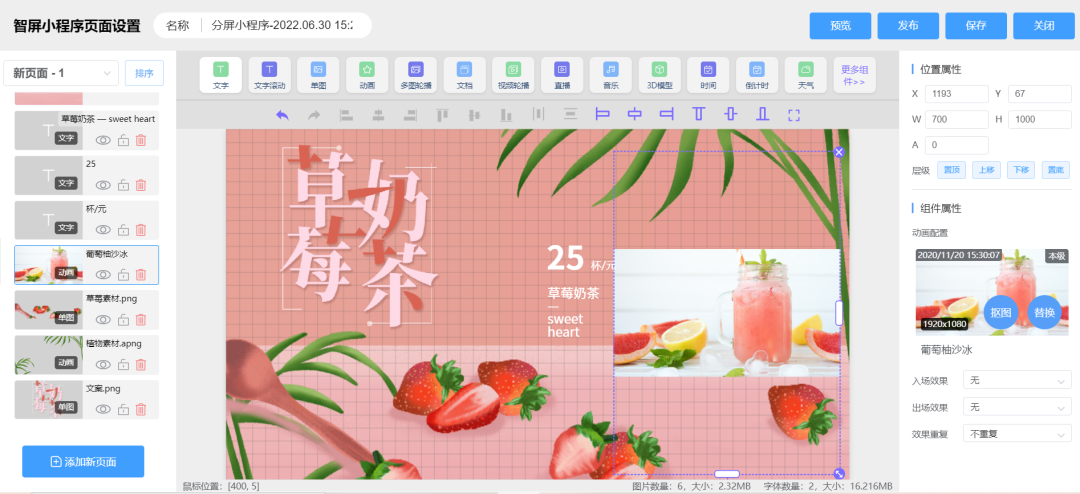Insert a 天气 weather component

coord(806,75)
